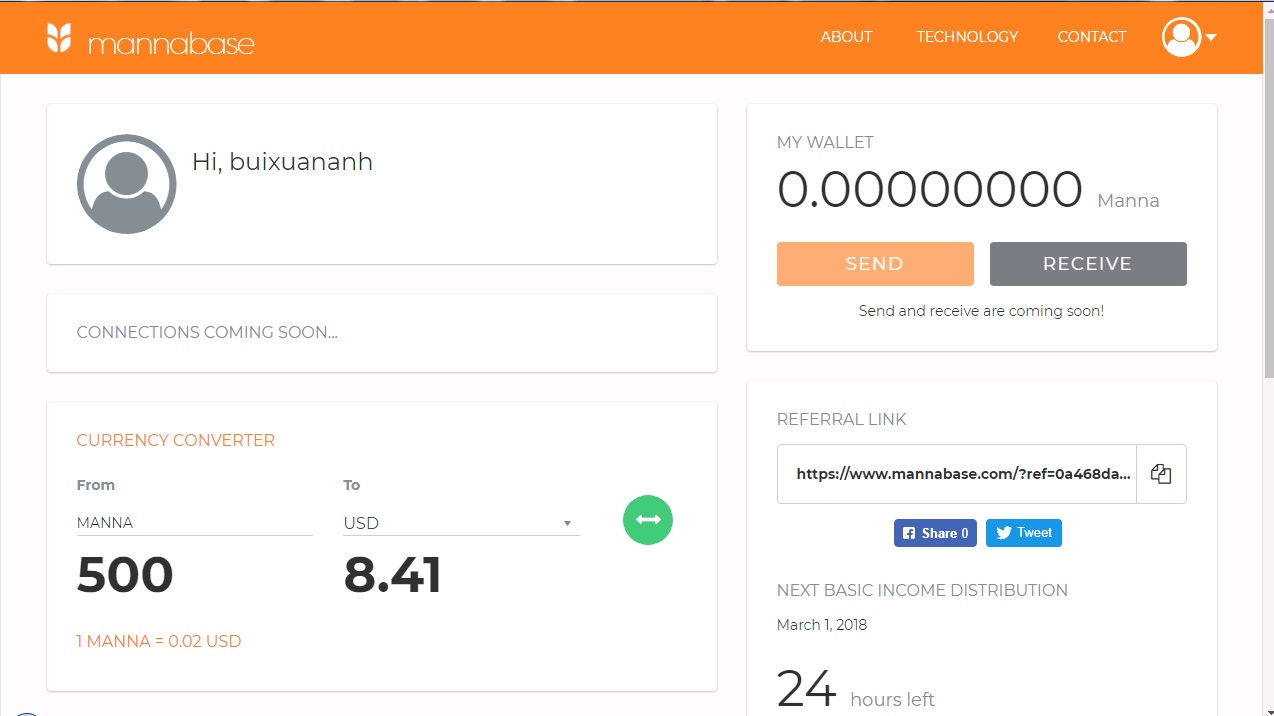Screen dimensions: 1274x716
Task: Open the user account avatar menu
Action: tap(1181, 37)
